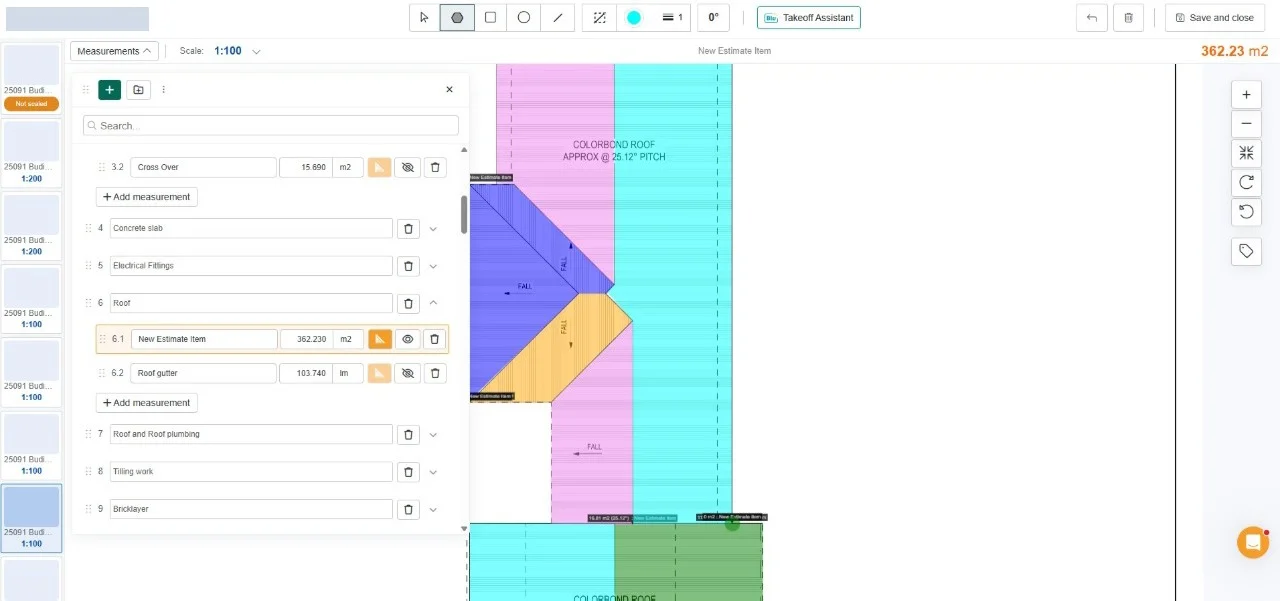Expand the Tilling work group

click(433, 471)
